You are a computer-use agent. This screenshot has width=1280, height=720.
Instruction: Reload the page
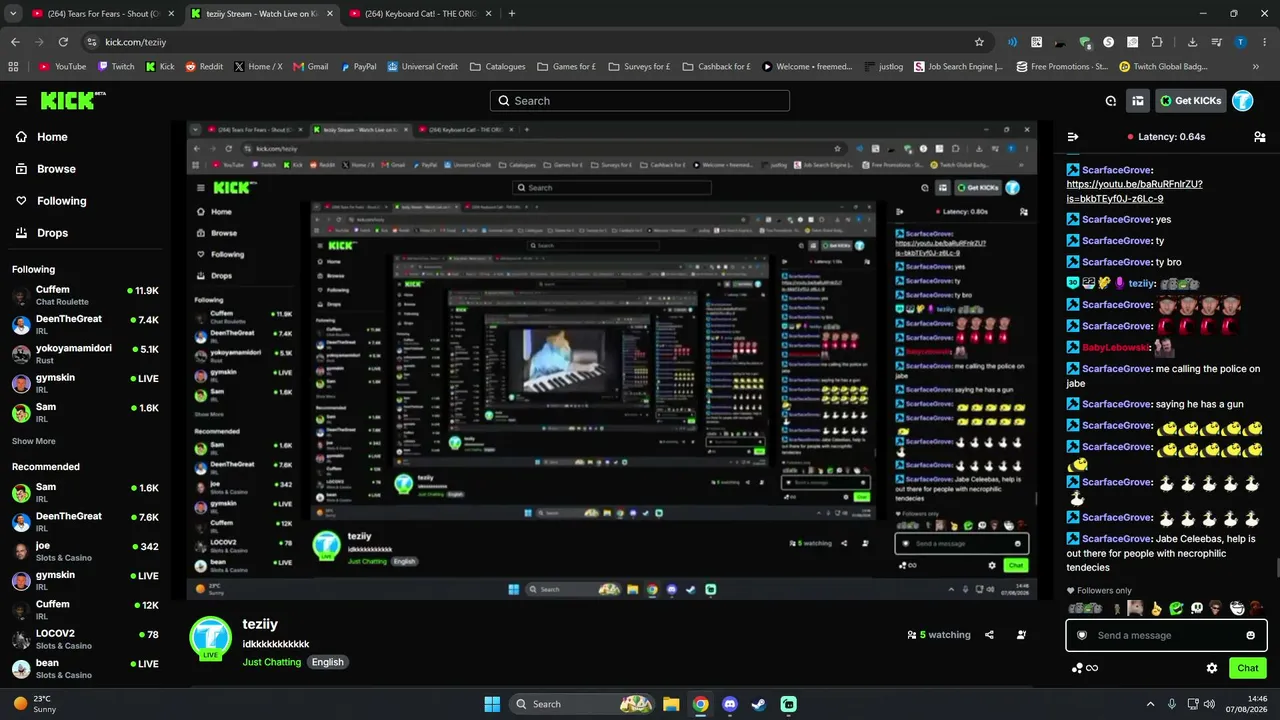[x=63, y=42]
